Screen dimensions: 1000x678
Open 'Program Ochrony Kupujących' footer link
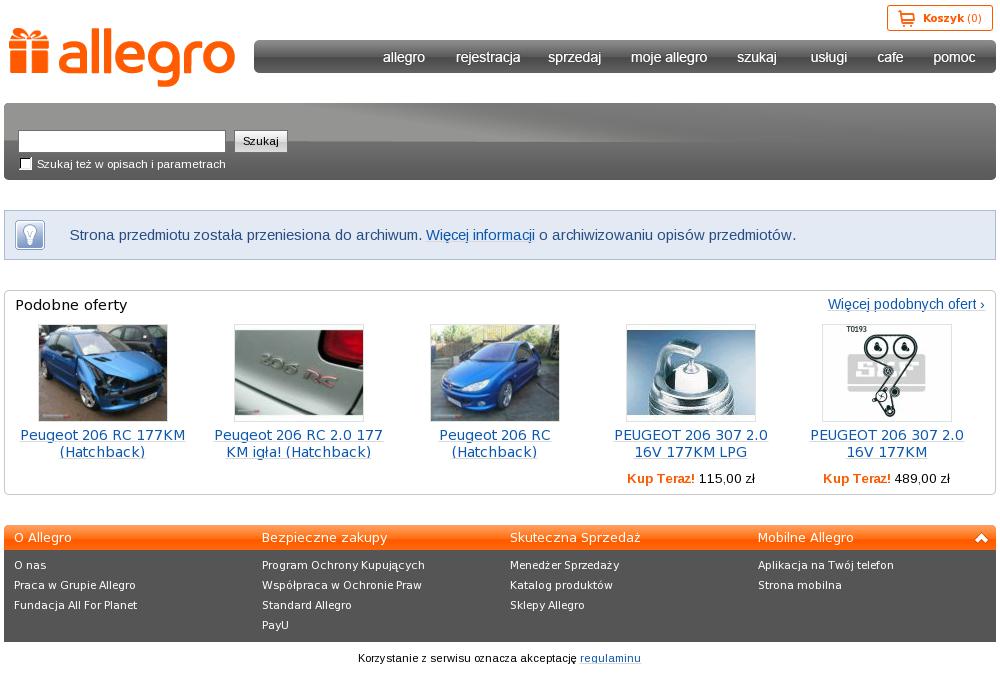[343, 565]
